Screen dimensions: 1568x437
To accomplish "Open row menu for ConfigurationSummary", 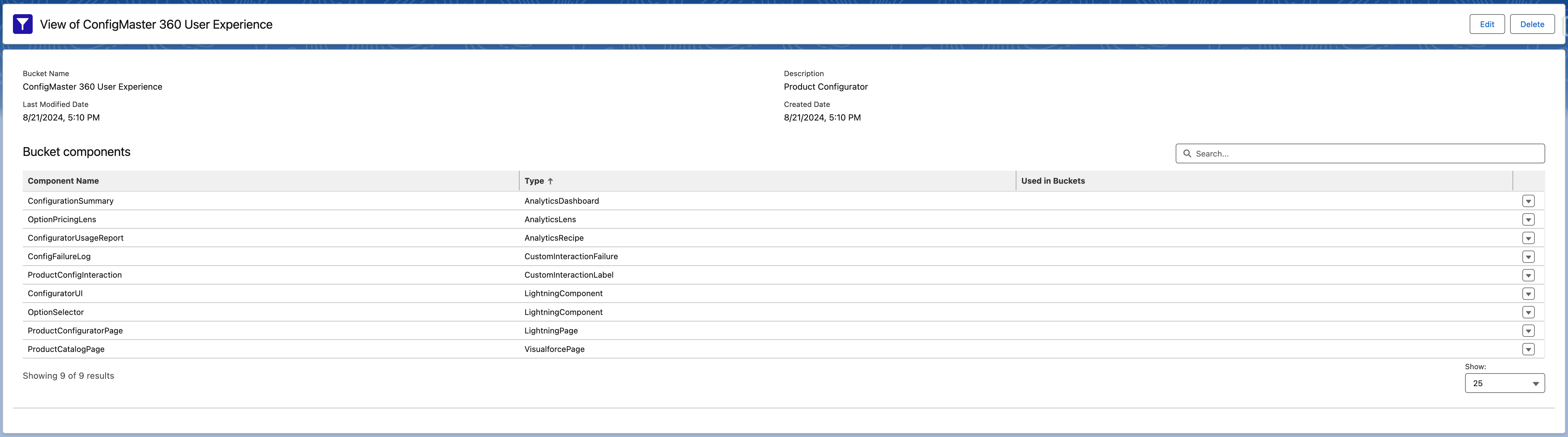I will click(1528, 201).
